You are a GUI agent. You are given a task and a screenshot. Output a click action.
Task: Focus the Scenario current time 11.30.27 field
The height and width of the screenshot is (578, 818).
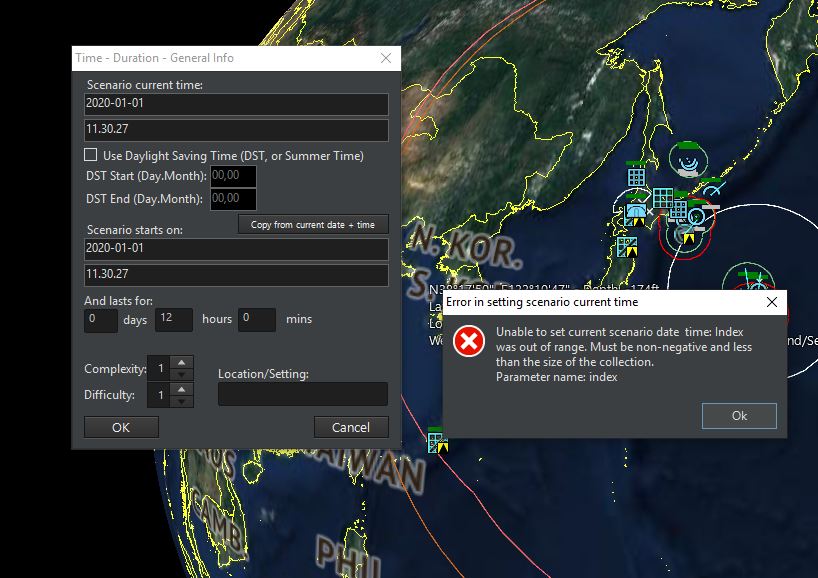pos(236,130)
